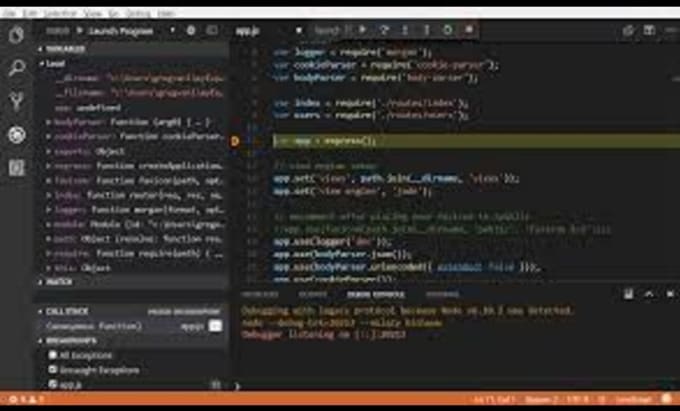Switch to the app.js editor tab

click(248, 31)
